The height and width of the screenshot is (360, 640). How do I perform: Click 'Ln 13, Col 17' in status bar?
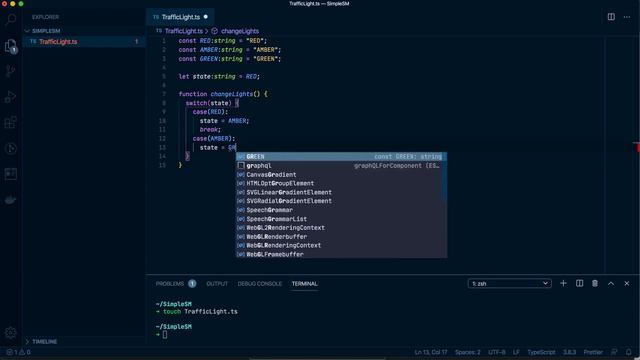[431, 352]
